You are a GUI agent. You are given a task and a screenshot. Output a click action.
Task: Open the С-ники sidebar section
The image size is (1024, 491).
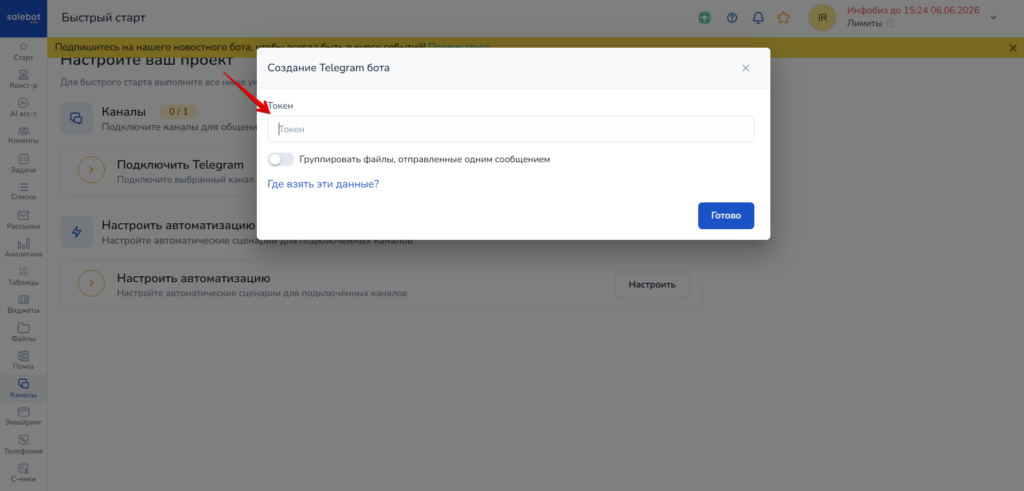tap(24, 473)
